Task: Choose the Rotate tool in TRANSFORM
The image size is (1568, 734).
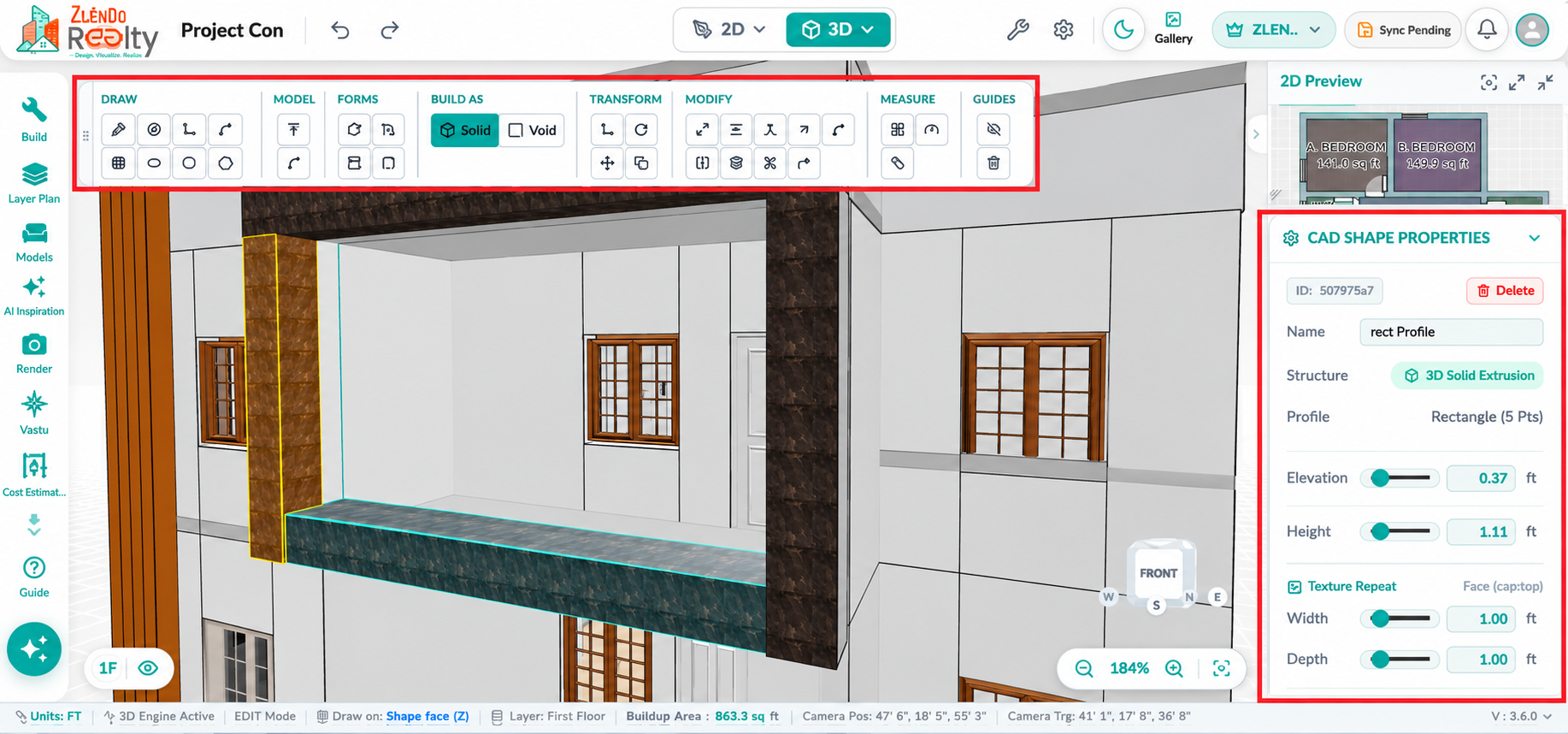Action: click(641, 130)
